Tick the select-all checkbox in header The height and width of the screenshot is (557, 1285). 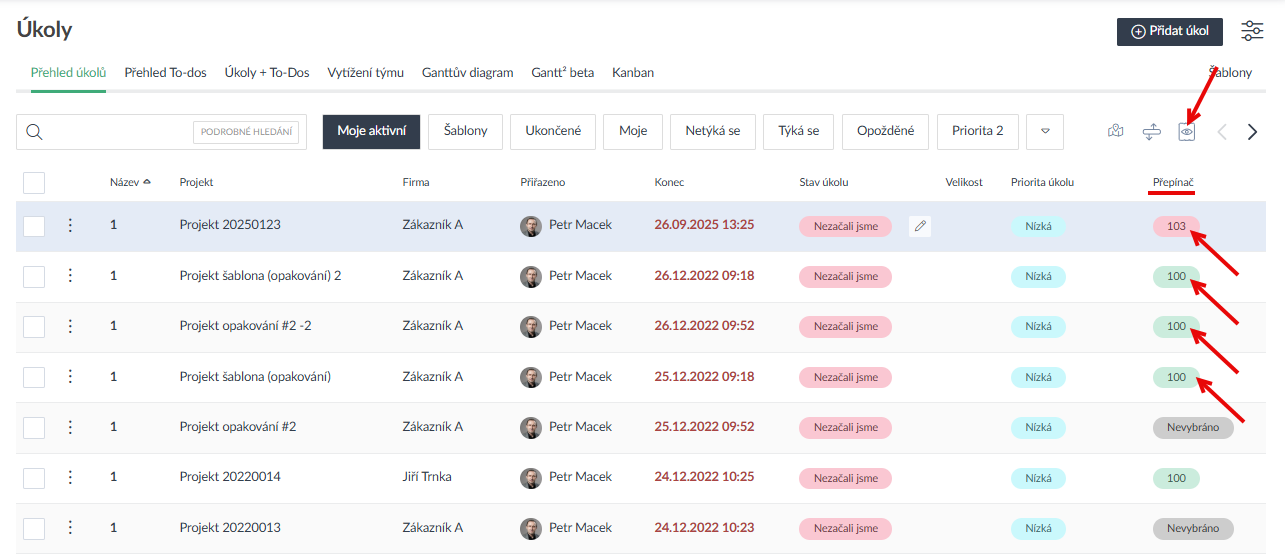[x=34, y=182]
